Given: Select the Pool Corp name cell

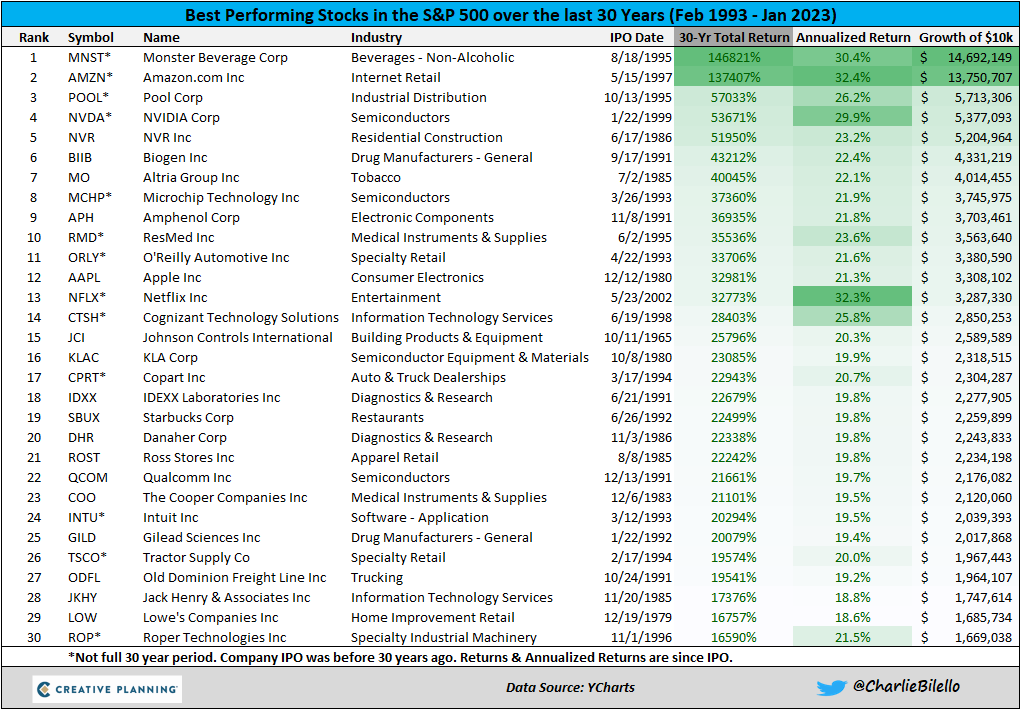Looking at the screenshot, I should click(173, 98).
